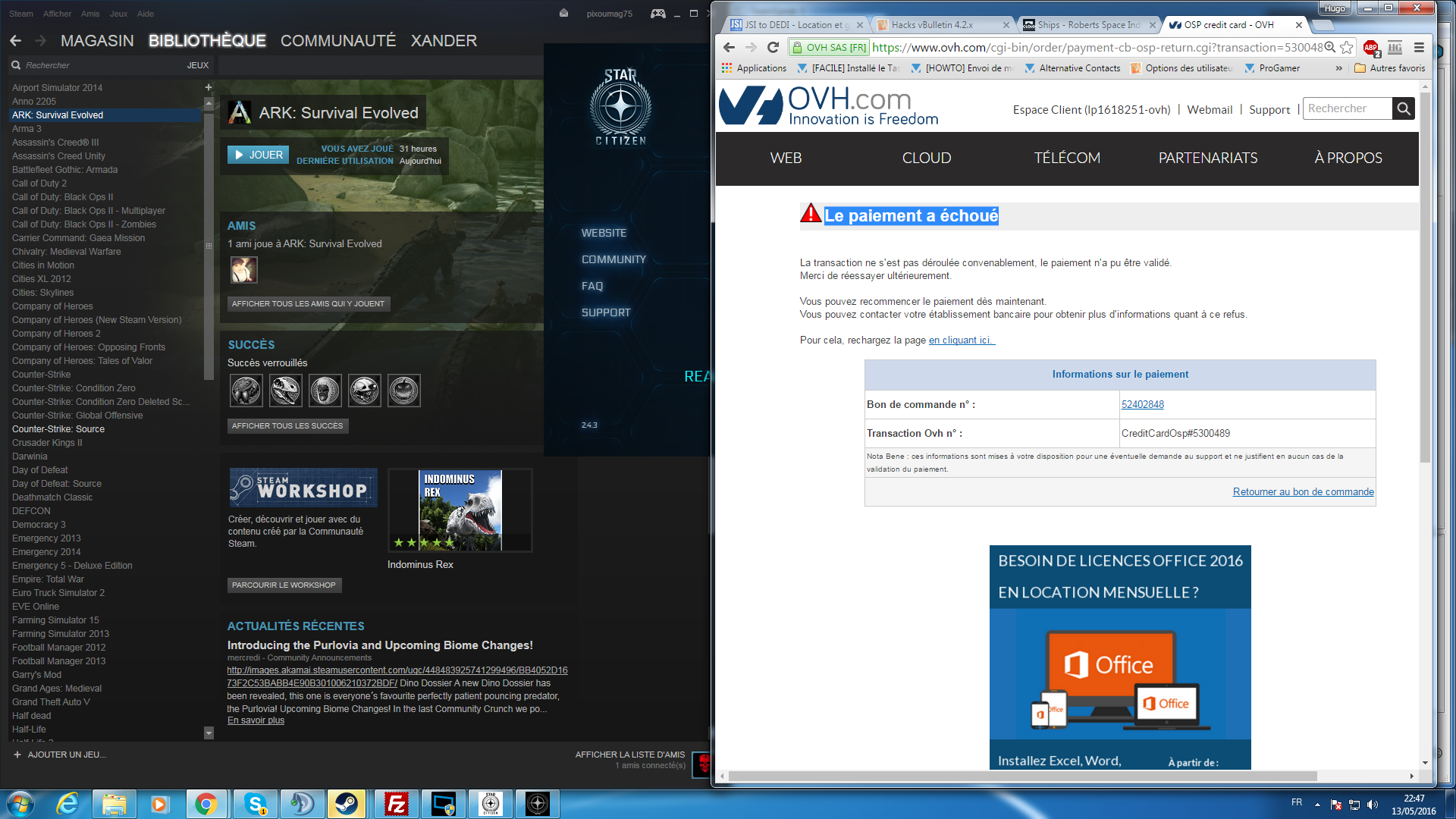Open Windows Start button
This screenshot has height=819, width=1456.
pyautogui.click(x=20, y=804)
